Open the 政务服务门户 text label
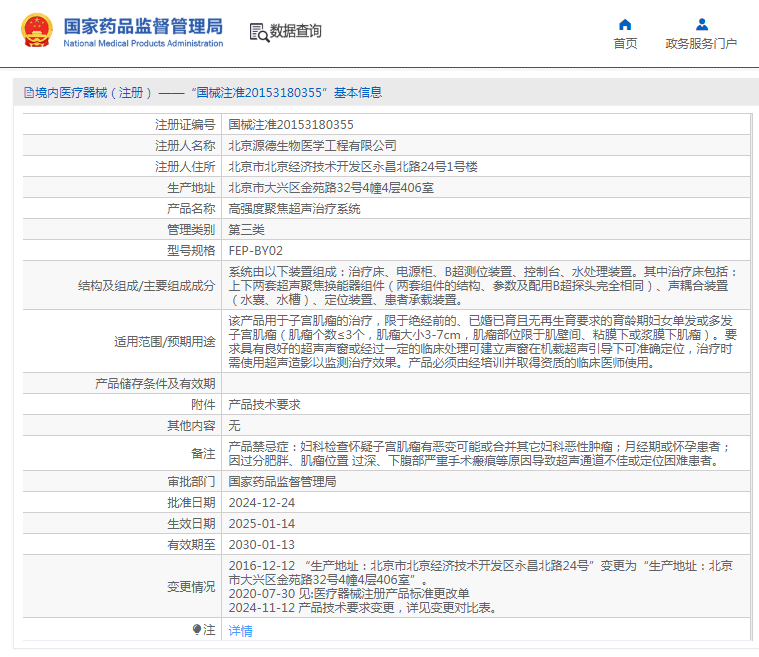 (701, 44)
